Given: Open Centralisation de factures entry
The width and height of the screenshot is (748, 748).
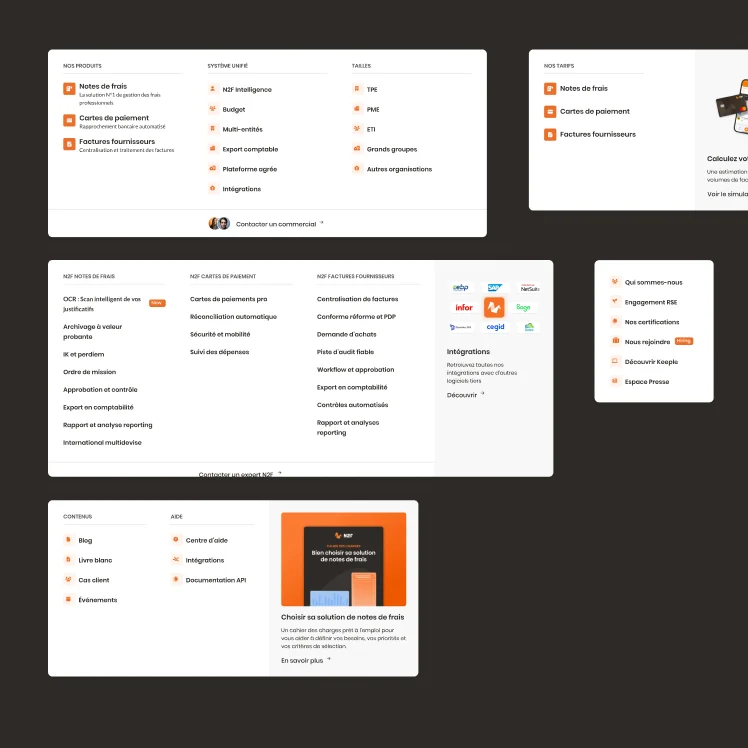Looking at the screenshot, I should pos(357,299).
